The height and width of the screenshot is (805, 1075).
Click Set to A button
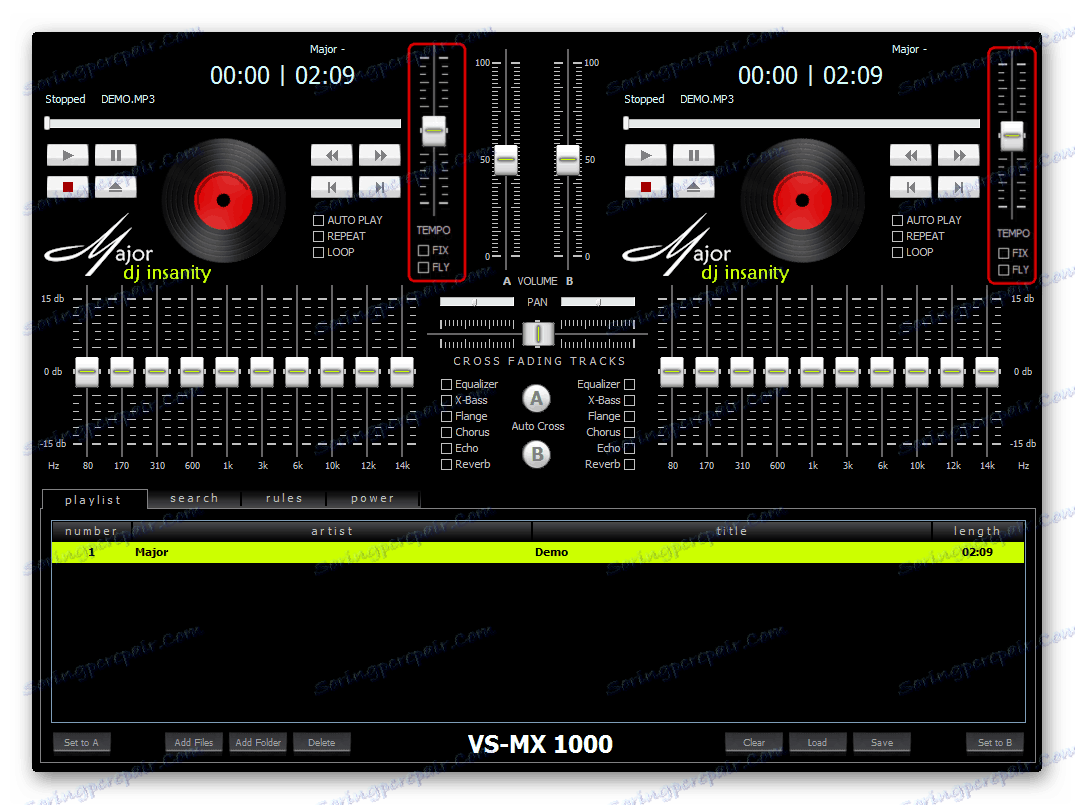(82, 743)
